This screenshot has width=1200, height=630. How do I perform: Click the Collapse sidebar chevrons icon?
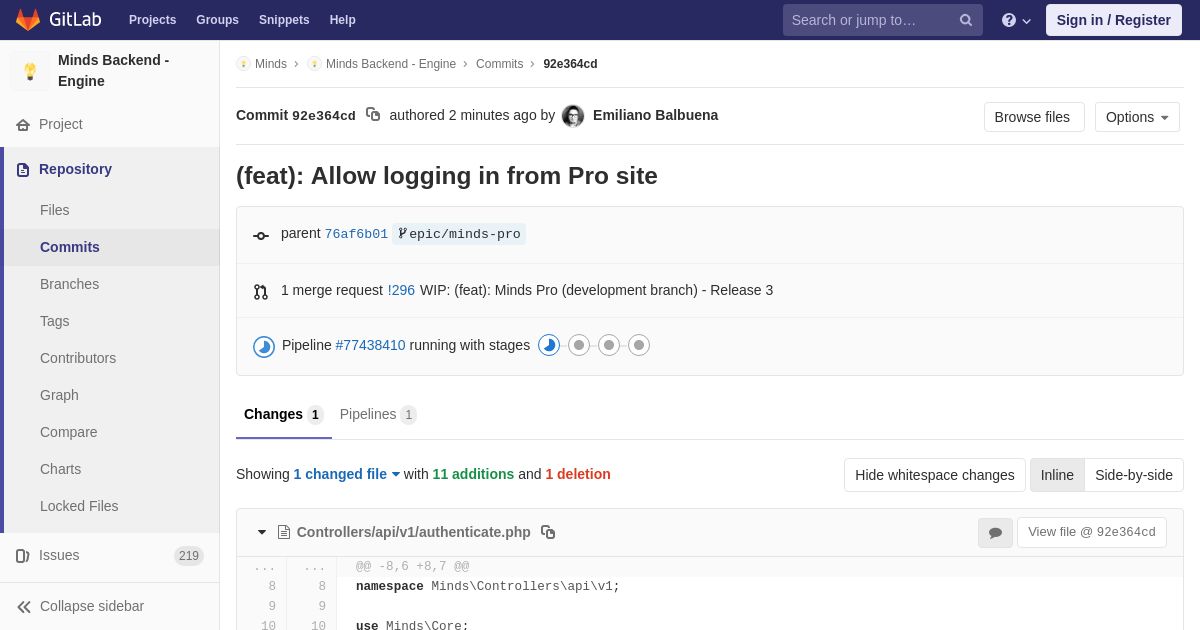pyautogui.click(x=24, y=607)
